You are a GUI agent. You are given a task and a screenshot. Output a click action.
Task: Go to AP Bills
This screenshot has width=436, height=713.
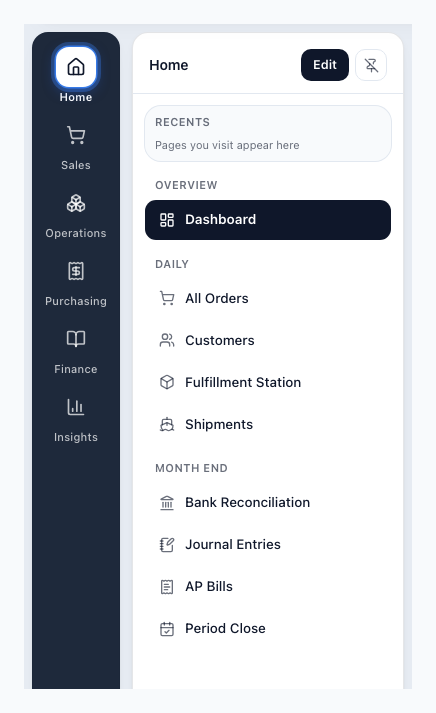(x=268, y=587)
